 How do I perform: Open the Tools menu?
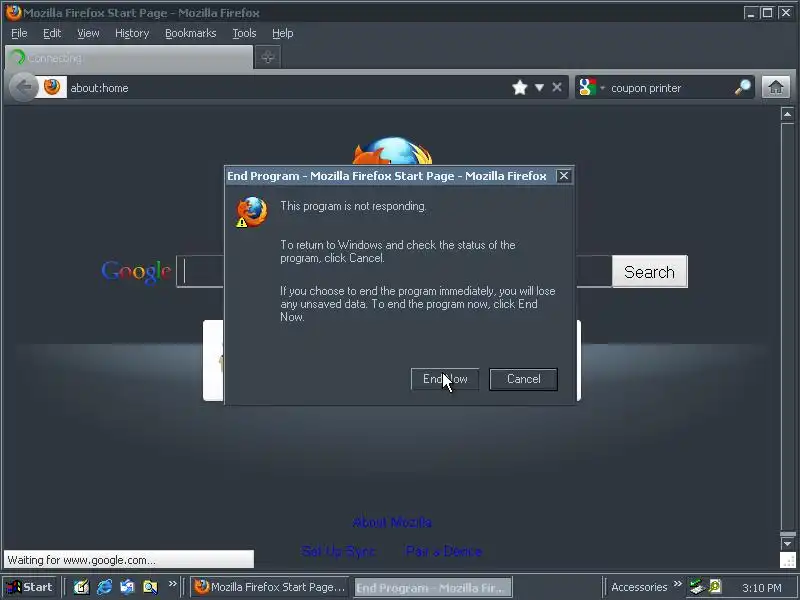pos(244,33)
